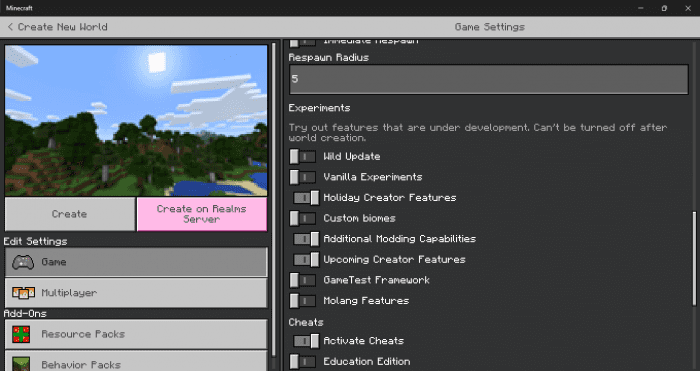700x371 pixels.
Task: Click the Resource Packs icon
Action: pyautogui.click(x=21, y=334)
